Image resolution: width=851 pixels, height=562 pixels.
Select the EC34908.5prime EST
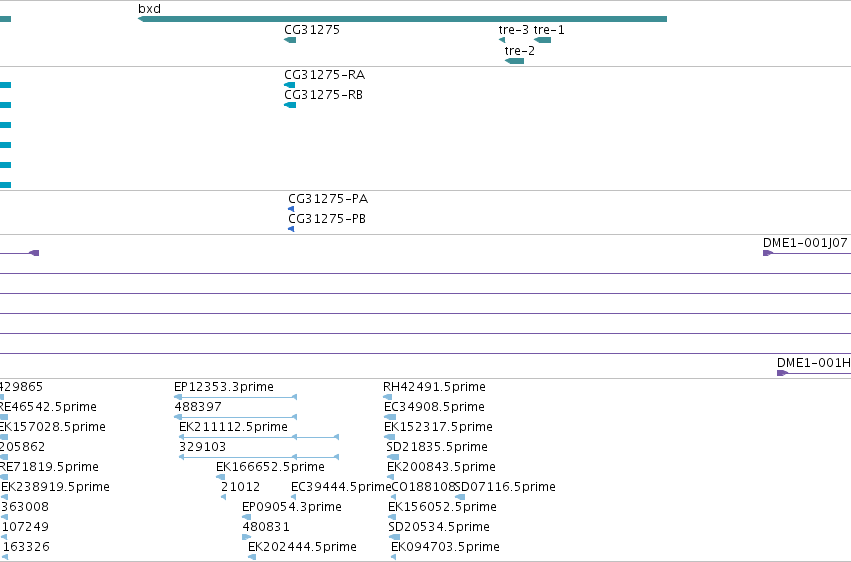(390, 417)
